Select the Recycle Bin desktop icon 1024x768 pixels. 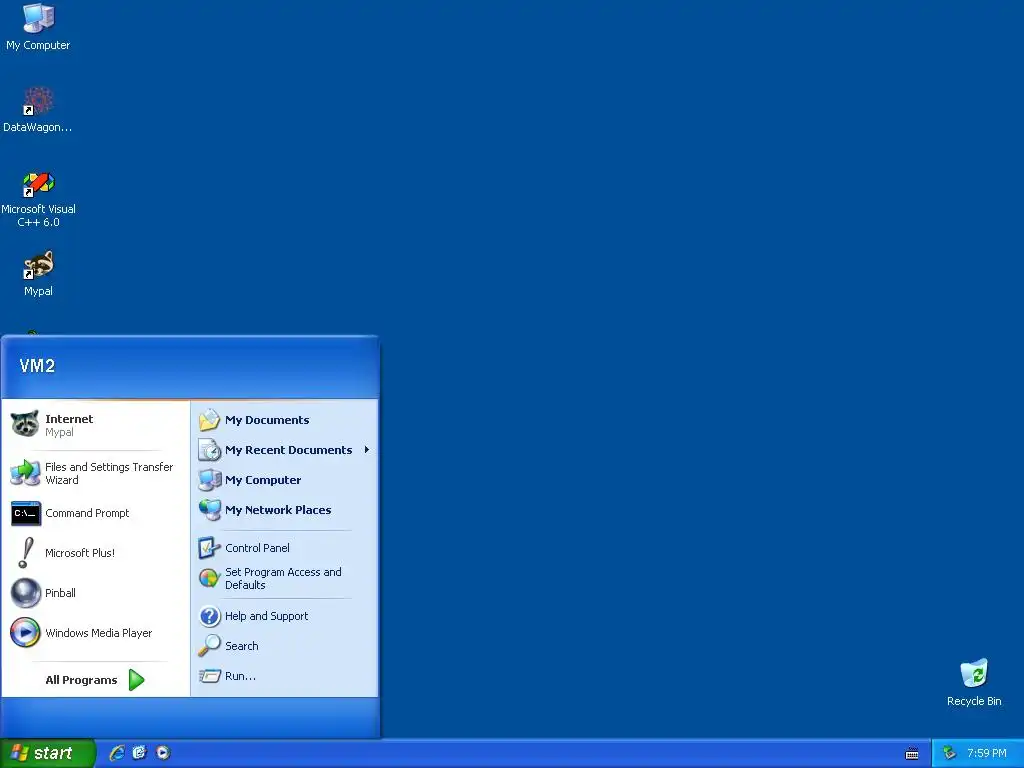(x=974, y=682)
